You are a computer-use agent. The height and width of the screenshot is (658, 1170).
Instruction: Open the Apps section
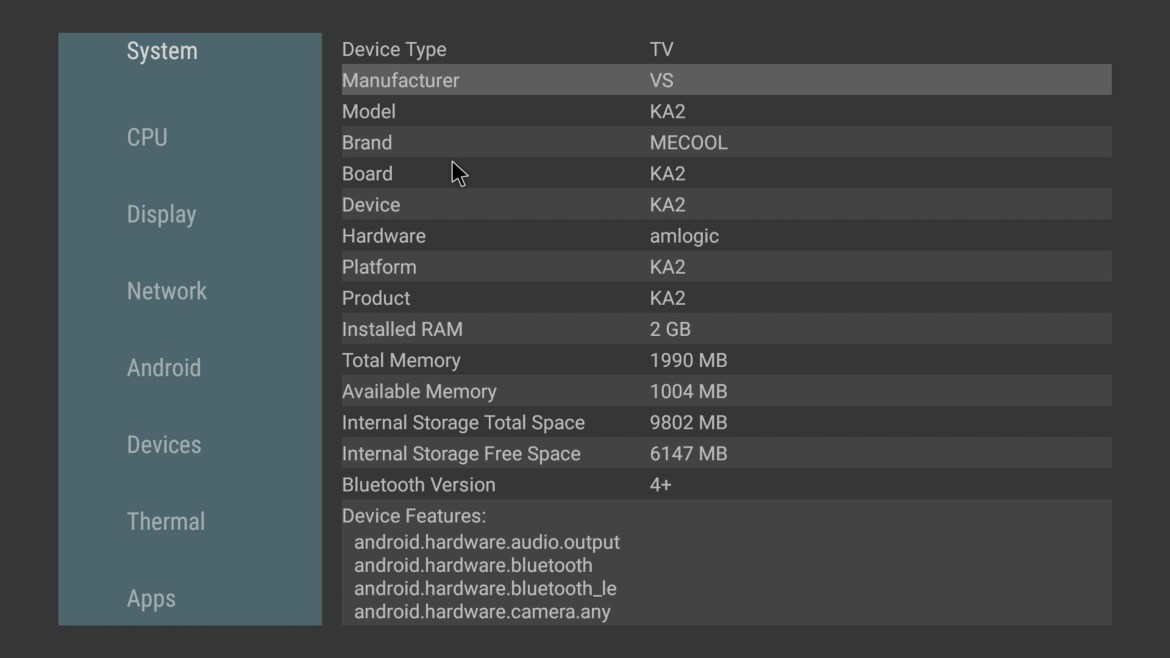coord(151,599)
